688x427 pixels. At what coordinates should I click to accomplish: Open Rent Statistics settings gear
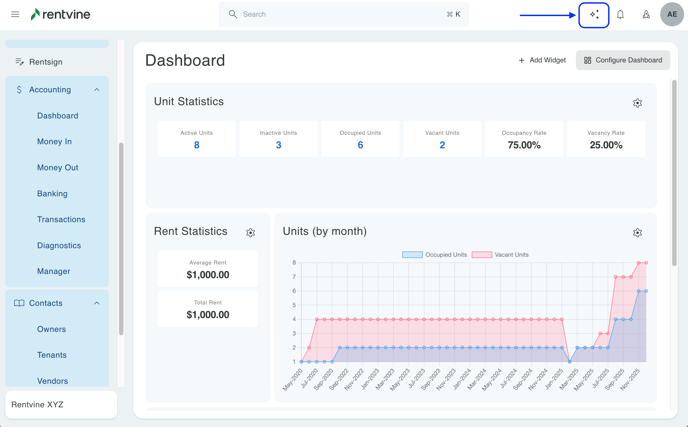point(251,233)
